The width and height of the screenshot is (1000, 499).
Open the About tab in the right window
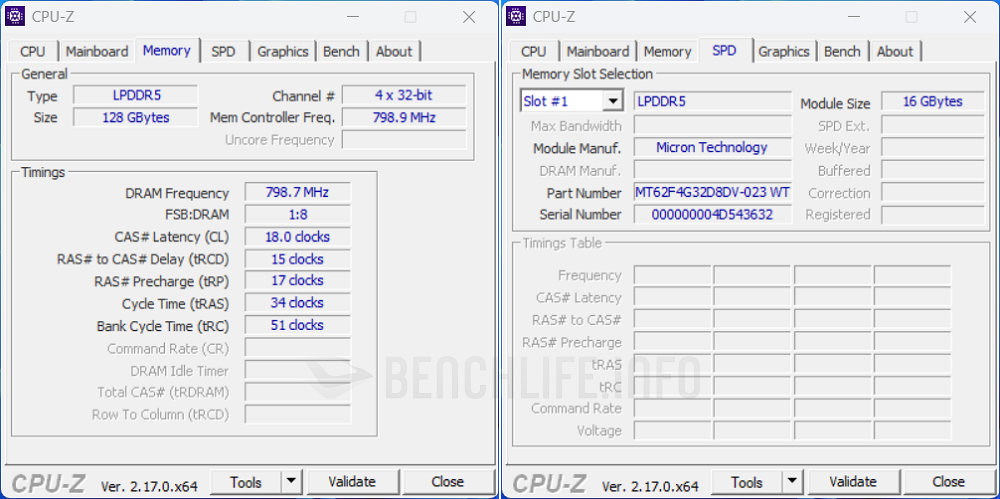tap(895, 51)
